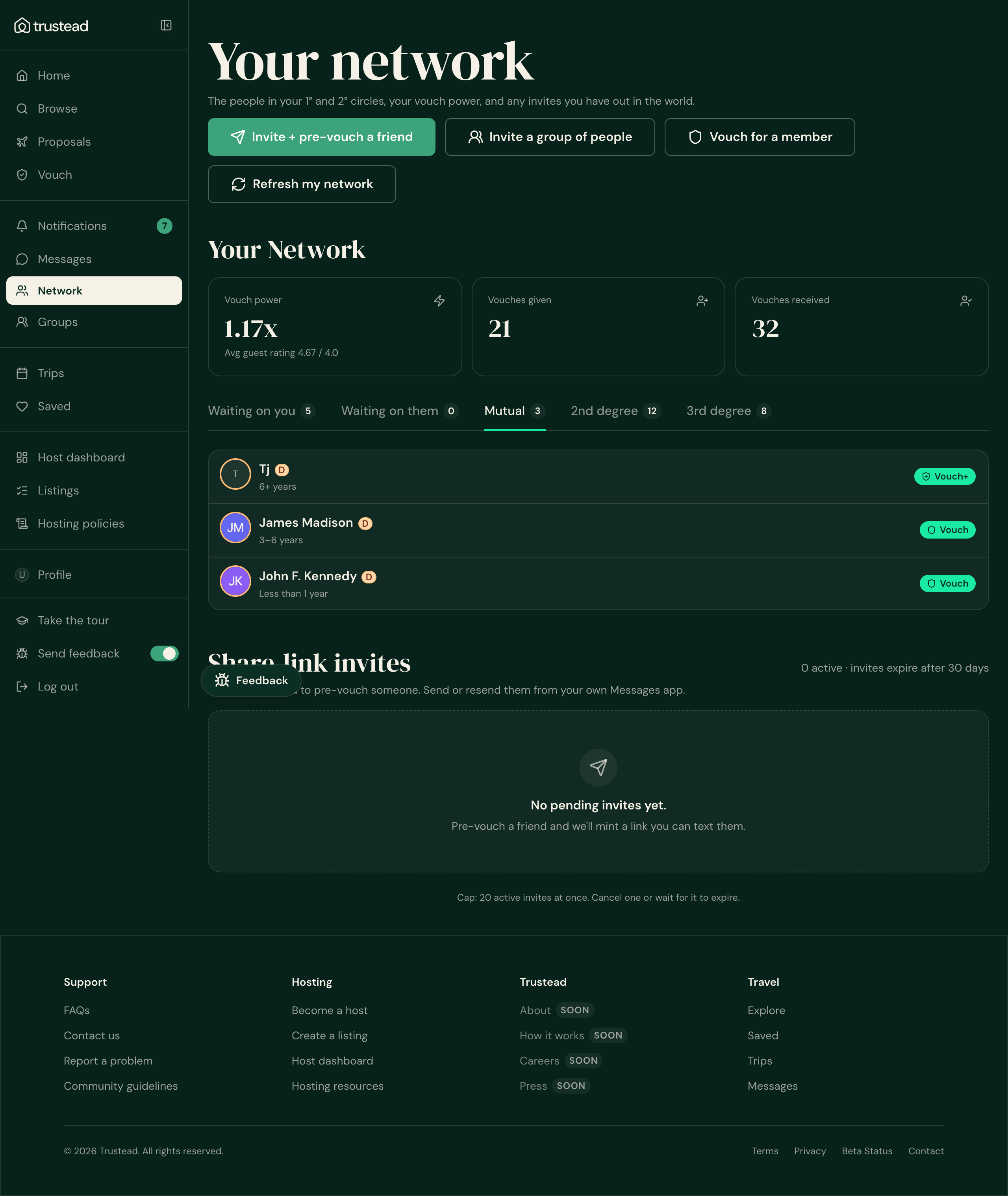
Task: Open Hosting policies in sidebar
Action: coord(94,524)
